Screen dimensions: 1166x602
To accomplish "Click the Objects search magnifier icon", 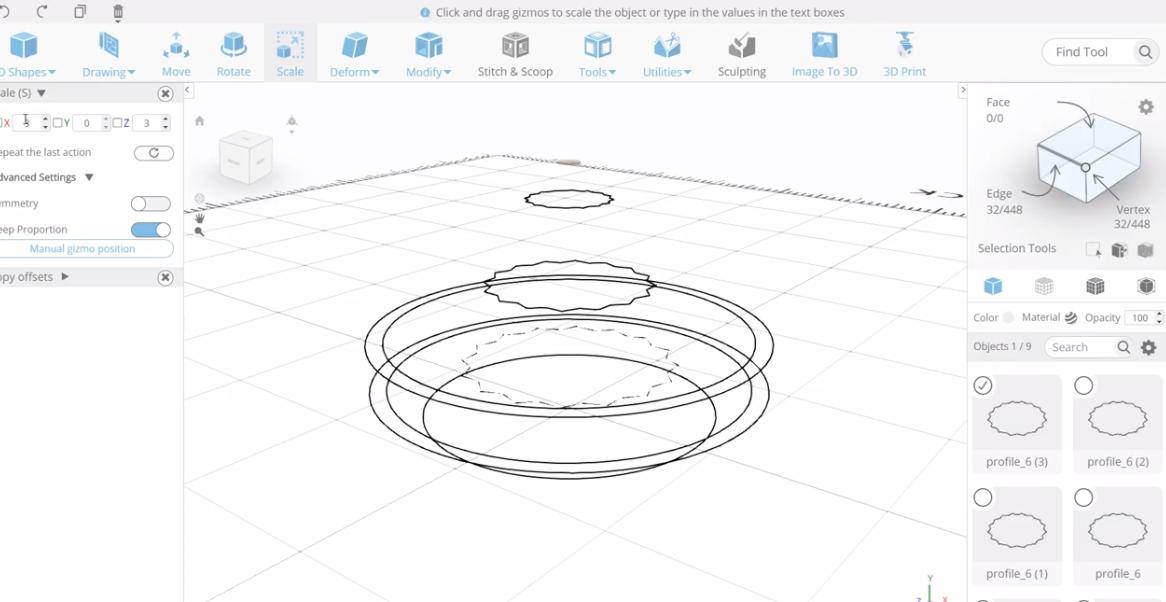I will point(1124,347).
